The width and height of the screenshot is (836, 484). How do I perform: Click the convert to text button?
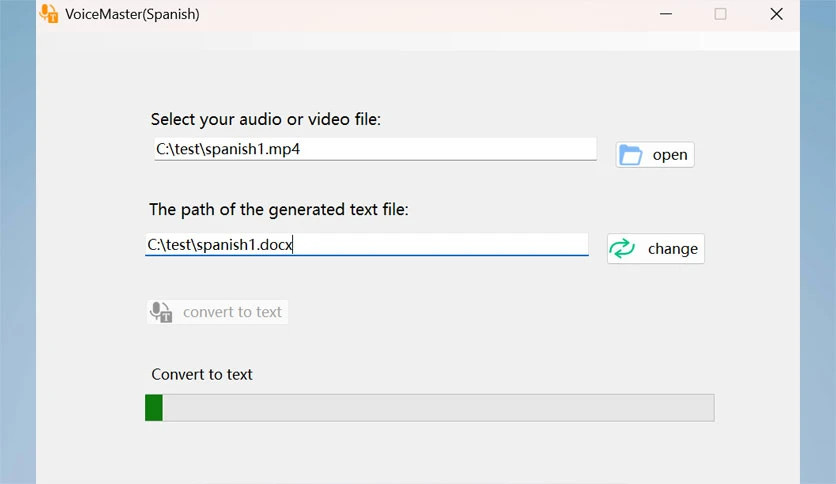[217, 312]
